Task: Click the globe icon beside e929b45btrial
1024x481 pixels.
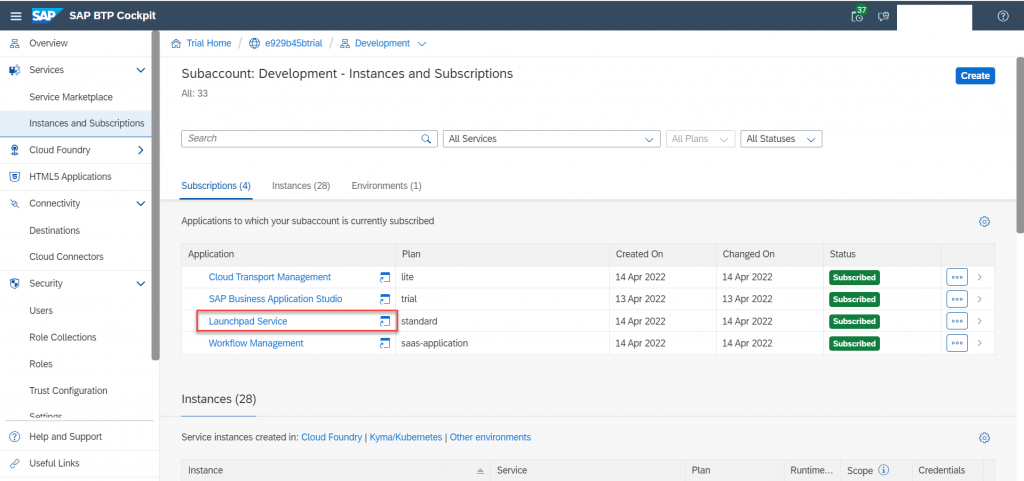Action: click(253, 44)
